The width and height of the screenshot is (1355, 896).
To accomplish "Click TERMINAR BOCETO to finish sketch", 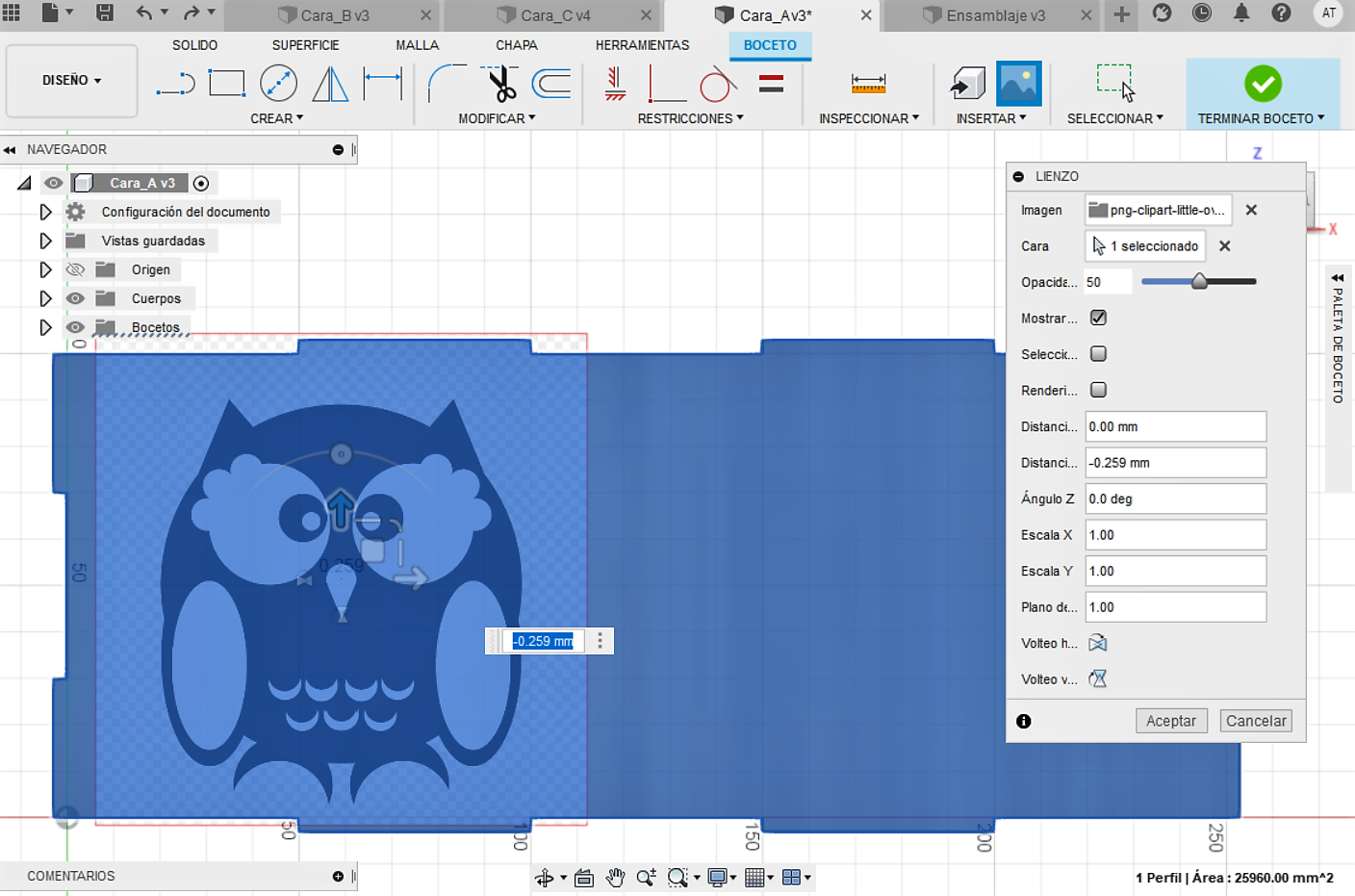I will coord(1263,93).
